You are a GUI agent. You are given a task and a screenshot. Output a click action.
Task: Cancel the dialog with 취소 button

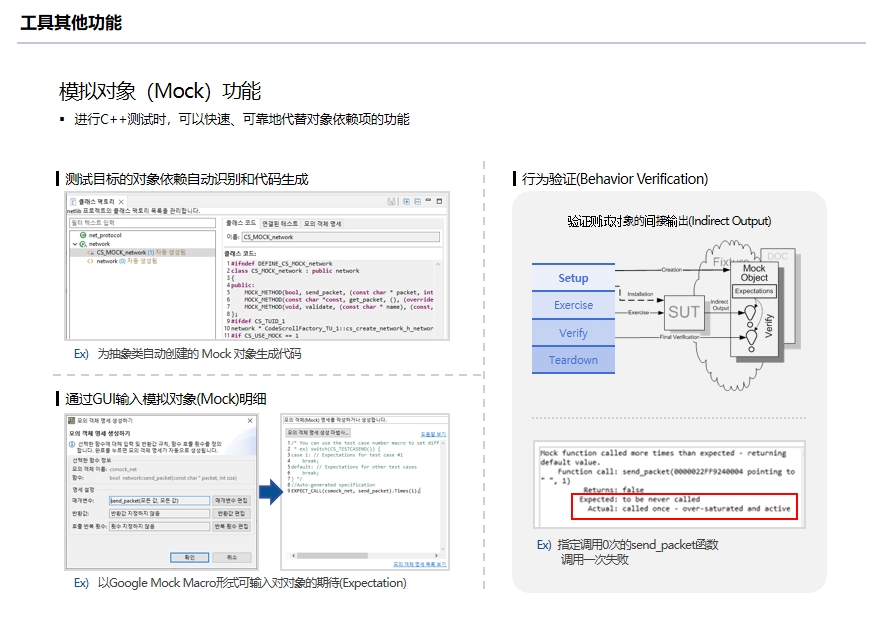(x=232, y=557)
